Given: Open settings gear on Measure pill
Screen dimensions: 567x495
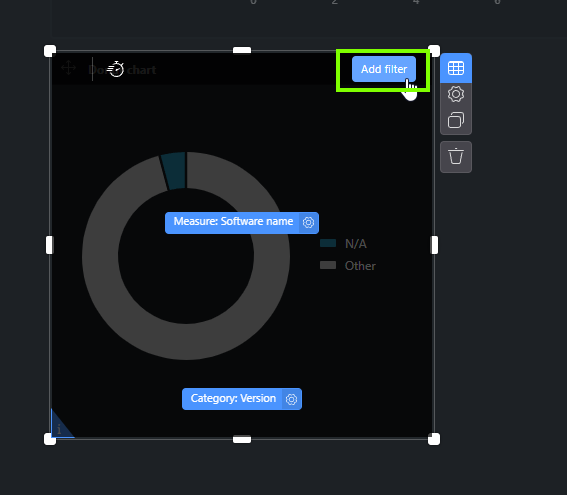Looking at the screenshot, I should pos(308,222).
